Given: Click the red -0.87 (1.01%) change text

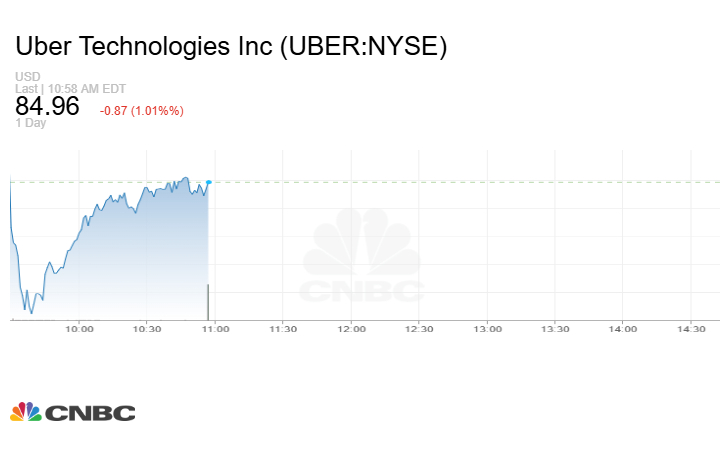Looking at the screenshot, I should pyautogui.click(x=141, y=110).
